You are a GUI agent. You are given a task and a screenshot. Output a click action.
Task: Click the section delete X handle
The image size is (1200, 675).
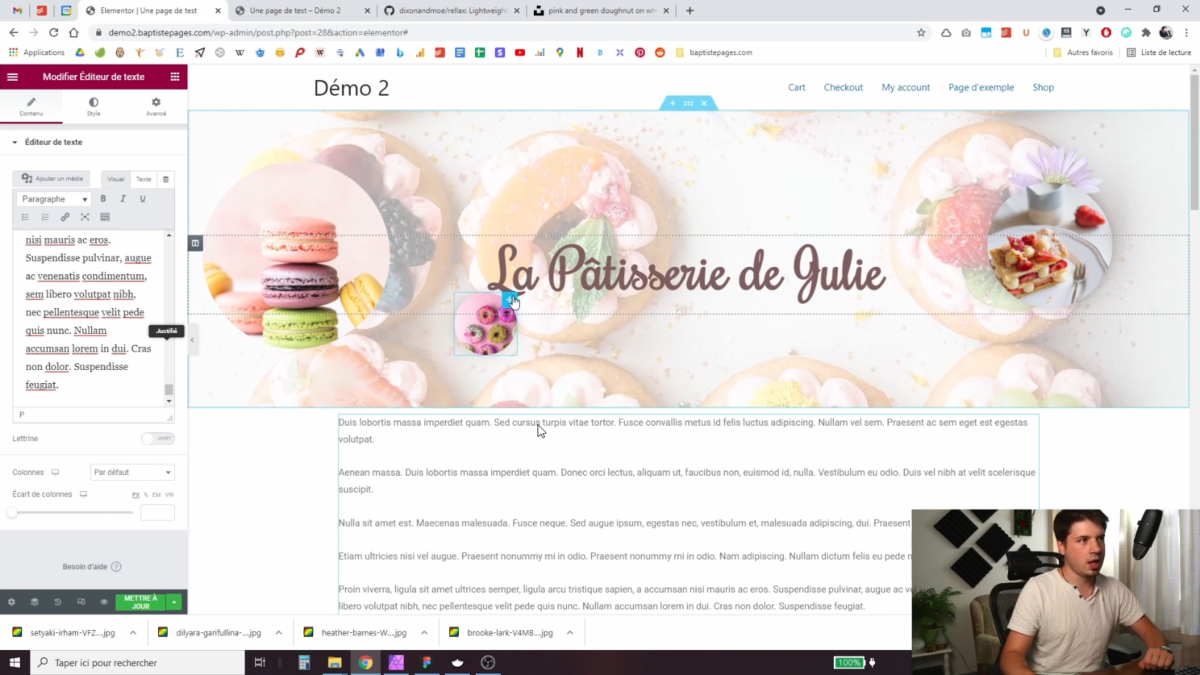[704, 103]
